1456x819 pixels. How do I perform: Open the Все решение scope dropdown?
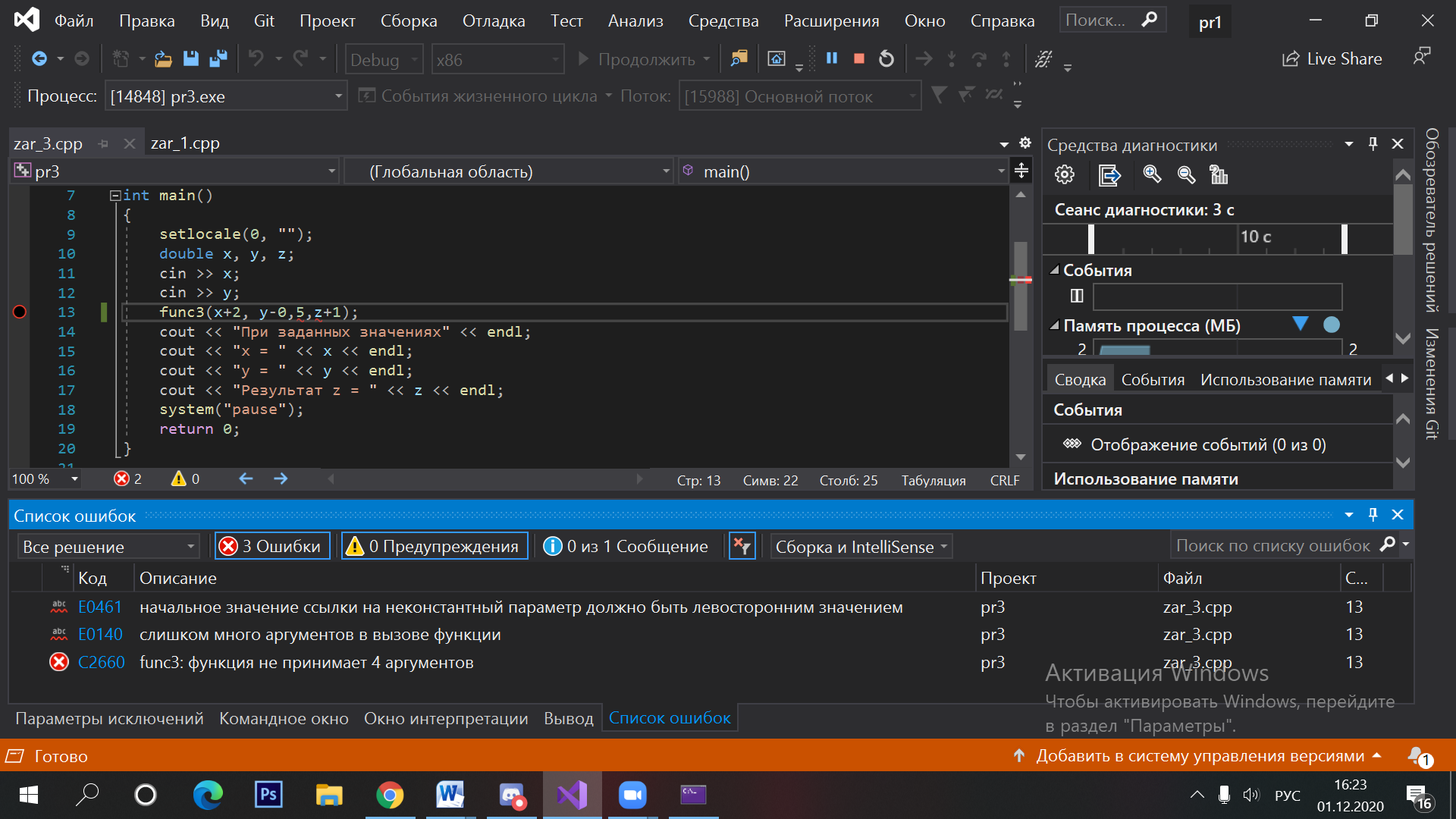click(108, 546)
